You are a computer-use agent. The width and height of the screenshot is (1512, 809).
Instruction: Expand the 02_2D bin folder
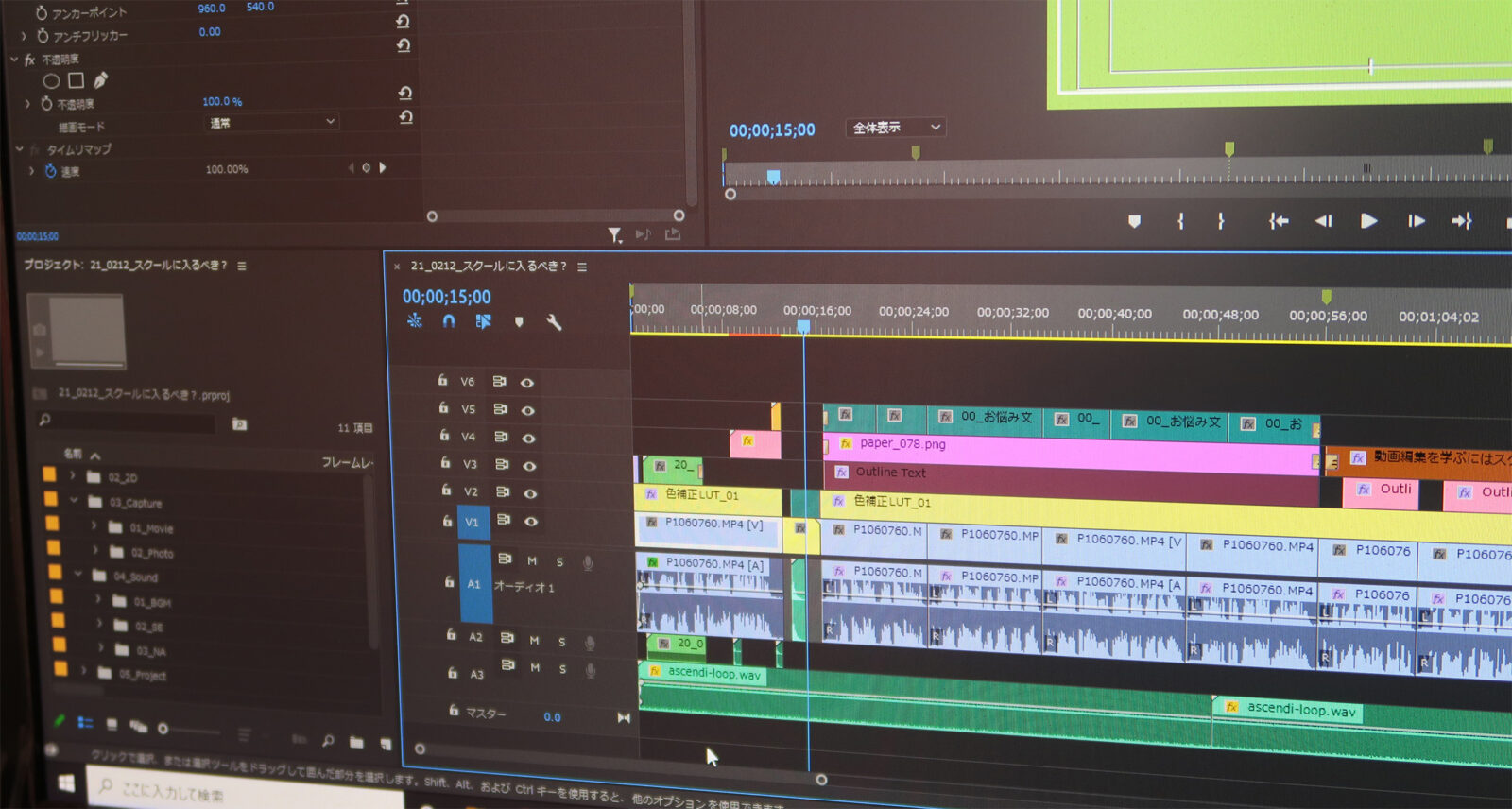pyautogui.click(x=73, y=476)
